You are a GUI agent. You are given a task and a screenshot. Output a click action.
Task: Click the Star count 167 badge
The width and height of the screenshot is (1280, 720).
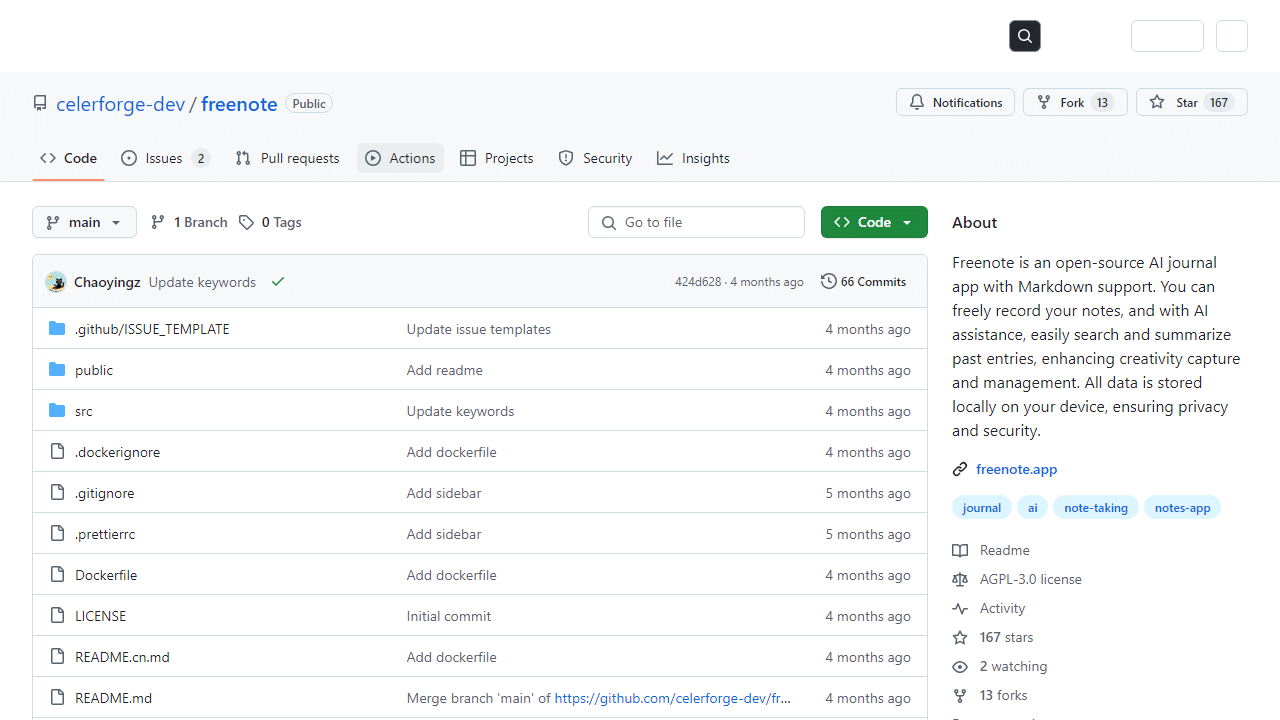pyautogui.click(x=1218, y=102)
